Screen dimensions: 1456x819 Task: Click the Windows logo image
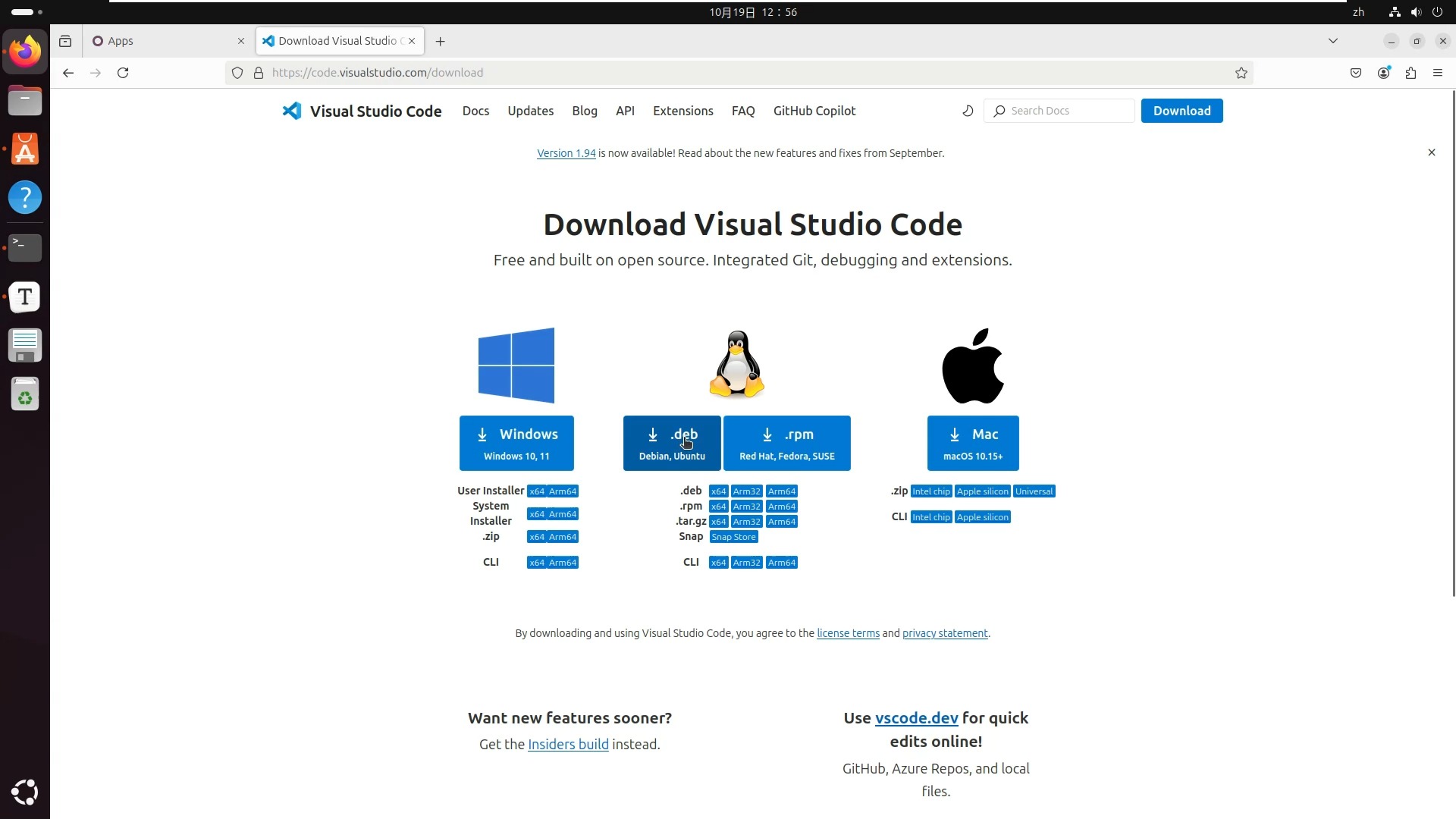pyautogui.click(x=516, y=366)
